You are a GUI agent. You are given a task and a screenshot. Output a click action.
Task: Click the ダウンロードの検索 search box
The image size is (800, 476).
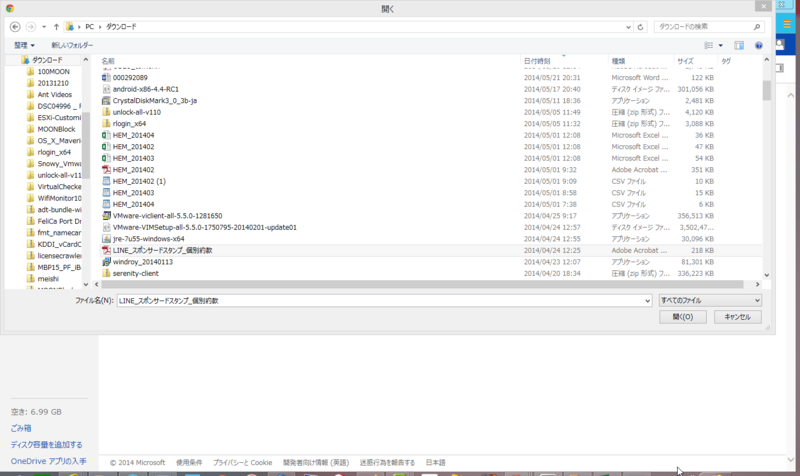[704, 27]
